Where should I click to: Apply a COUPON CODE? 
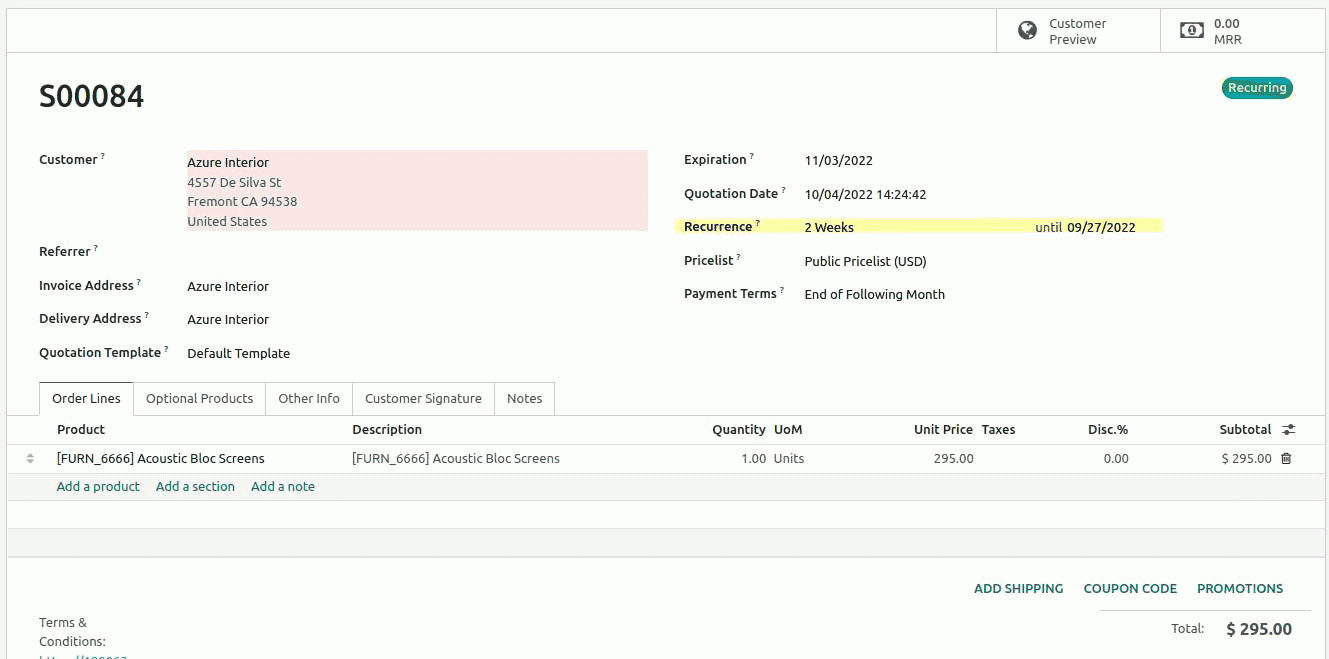click(x=1130, y=589)
